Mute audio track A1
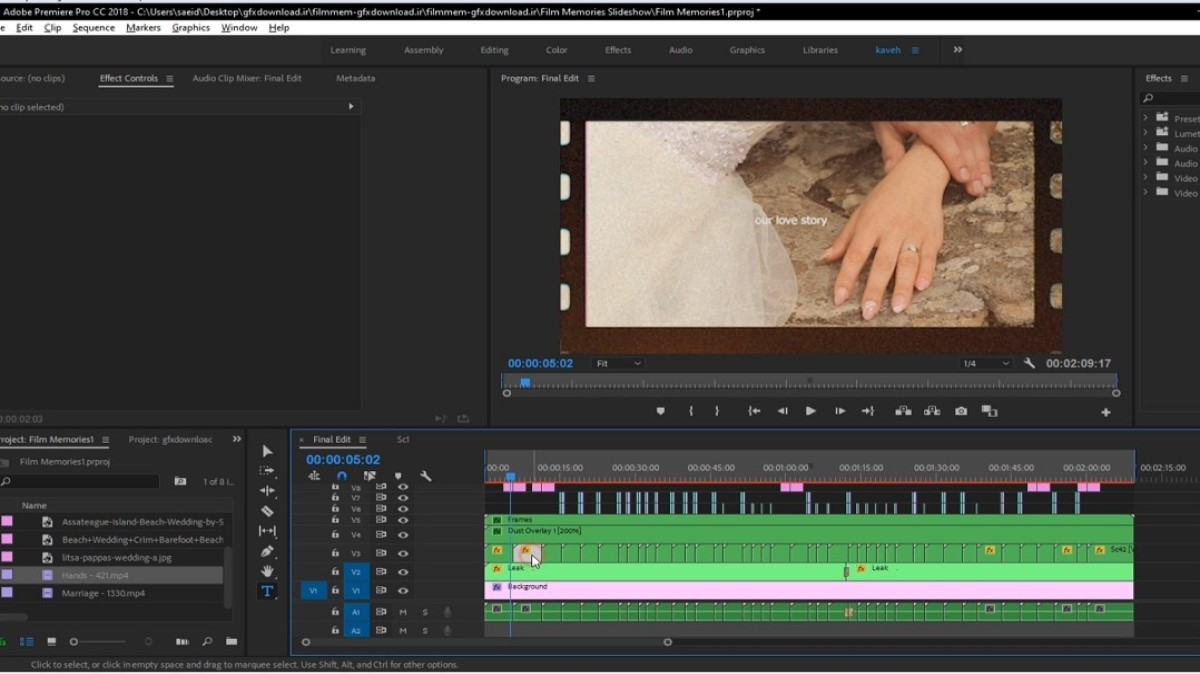The width and height of the screenshot is (1200, 674). tap(403, 612)
